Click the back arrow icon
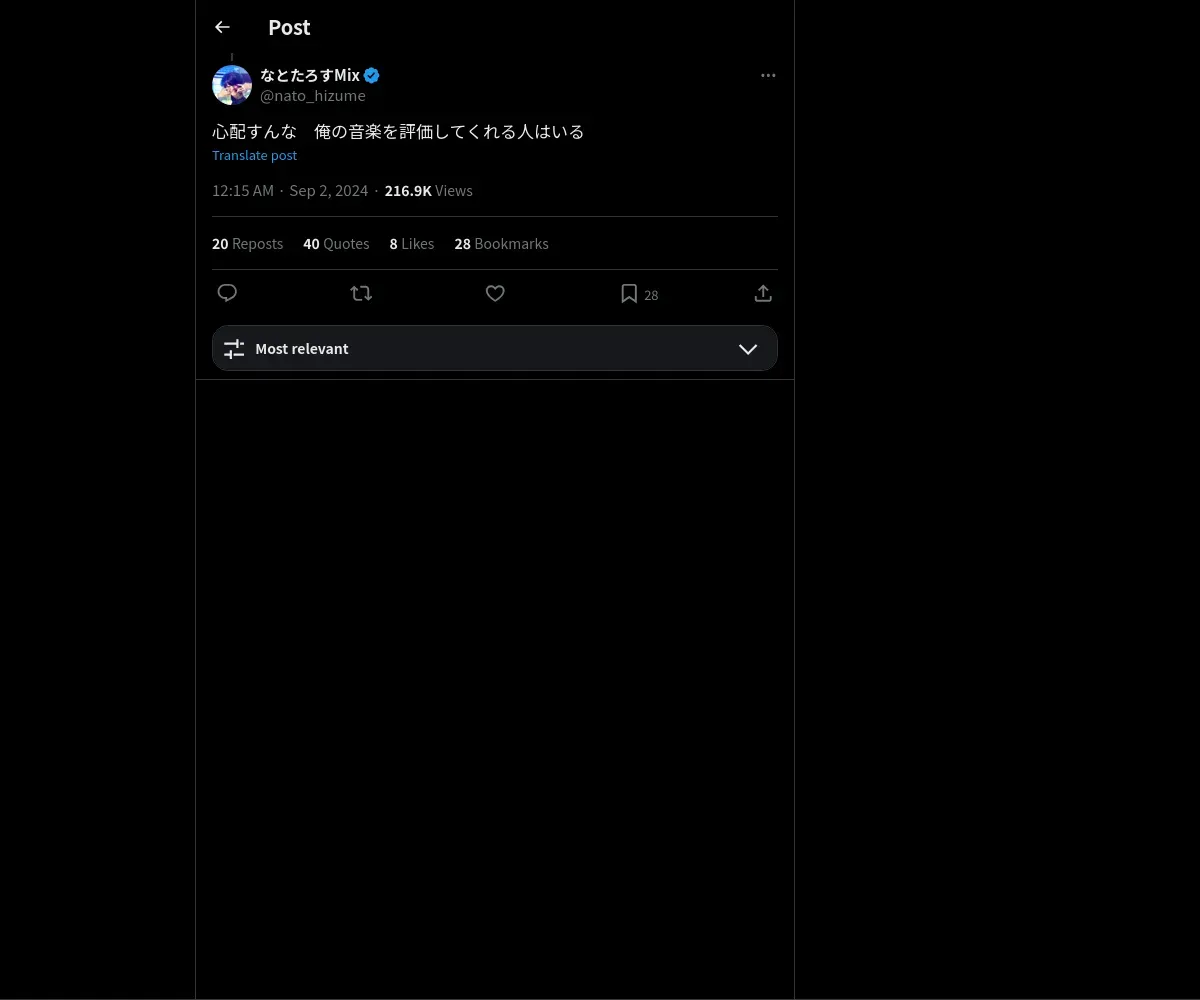 click(x=222, y=28)
